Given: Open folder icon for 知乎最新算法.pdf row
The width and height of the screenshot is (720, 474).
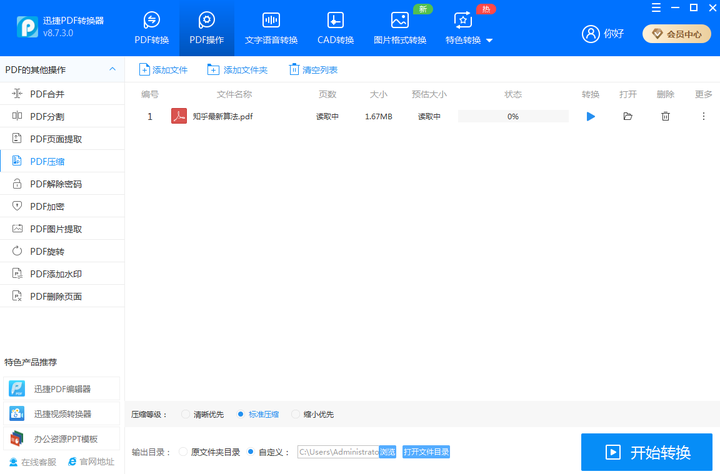Looking at the screenshot, I should pos(628,116).
